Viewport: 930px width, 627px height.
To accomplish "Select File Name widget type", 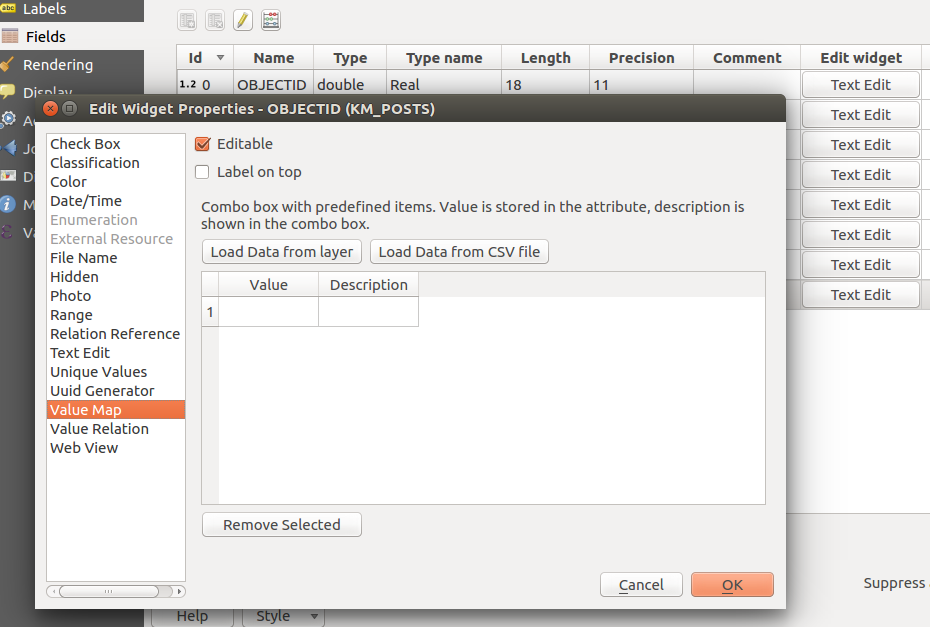I will (116, 258).
